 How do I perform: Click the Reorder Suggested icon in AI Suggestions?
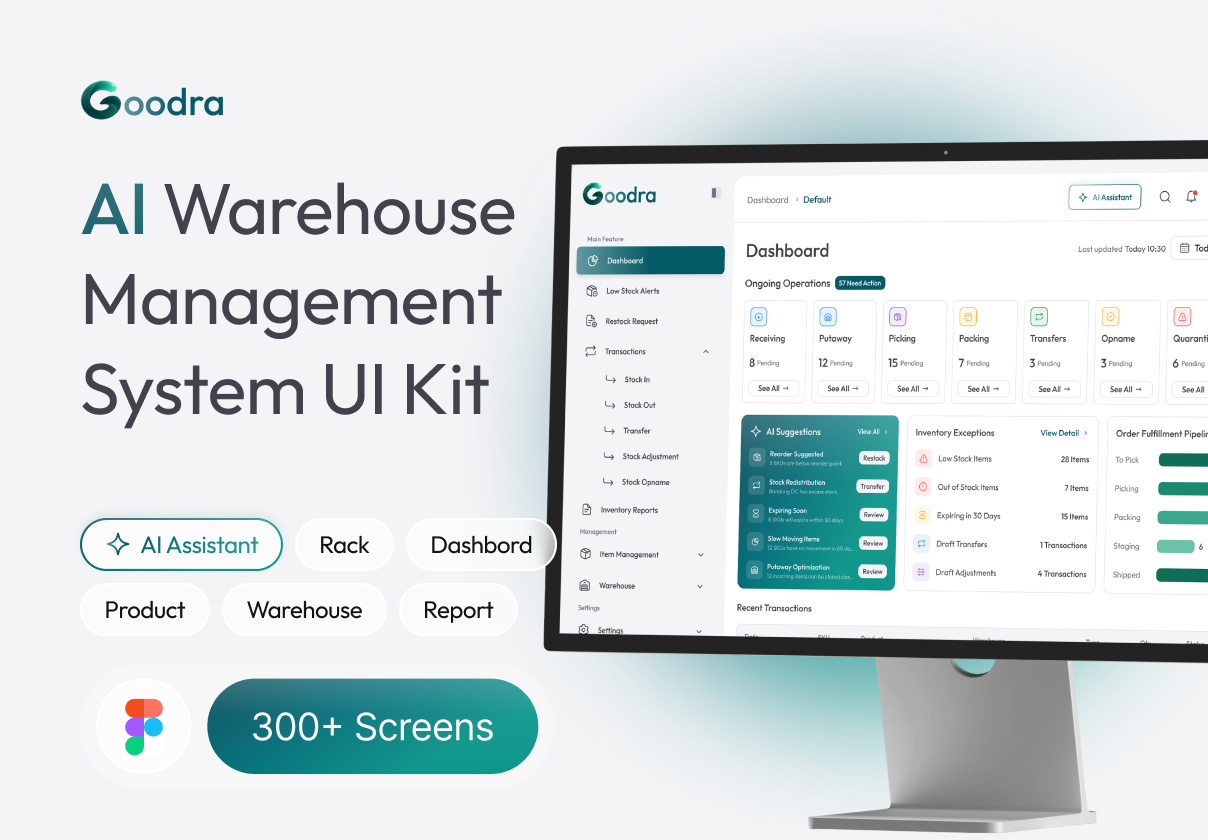[757, 457]
